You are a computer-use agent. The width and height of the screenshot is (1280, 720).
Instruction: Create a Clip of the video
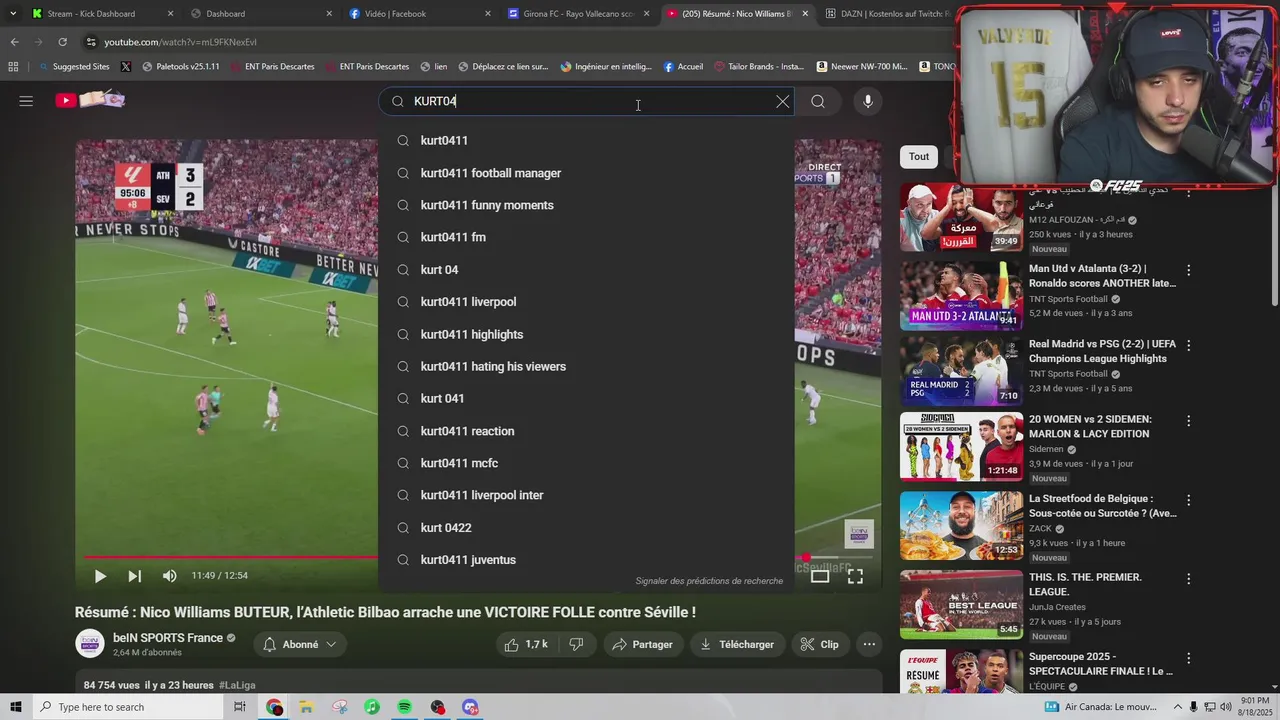(x=819, y=645)
